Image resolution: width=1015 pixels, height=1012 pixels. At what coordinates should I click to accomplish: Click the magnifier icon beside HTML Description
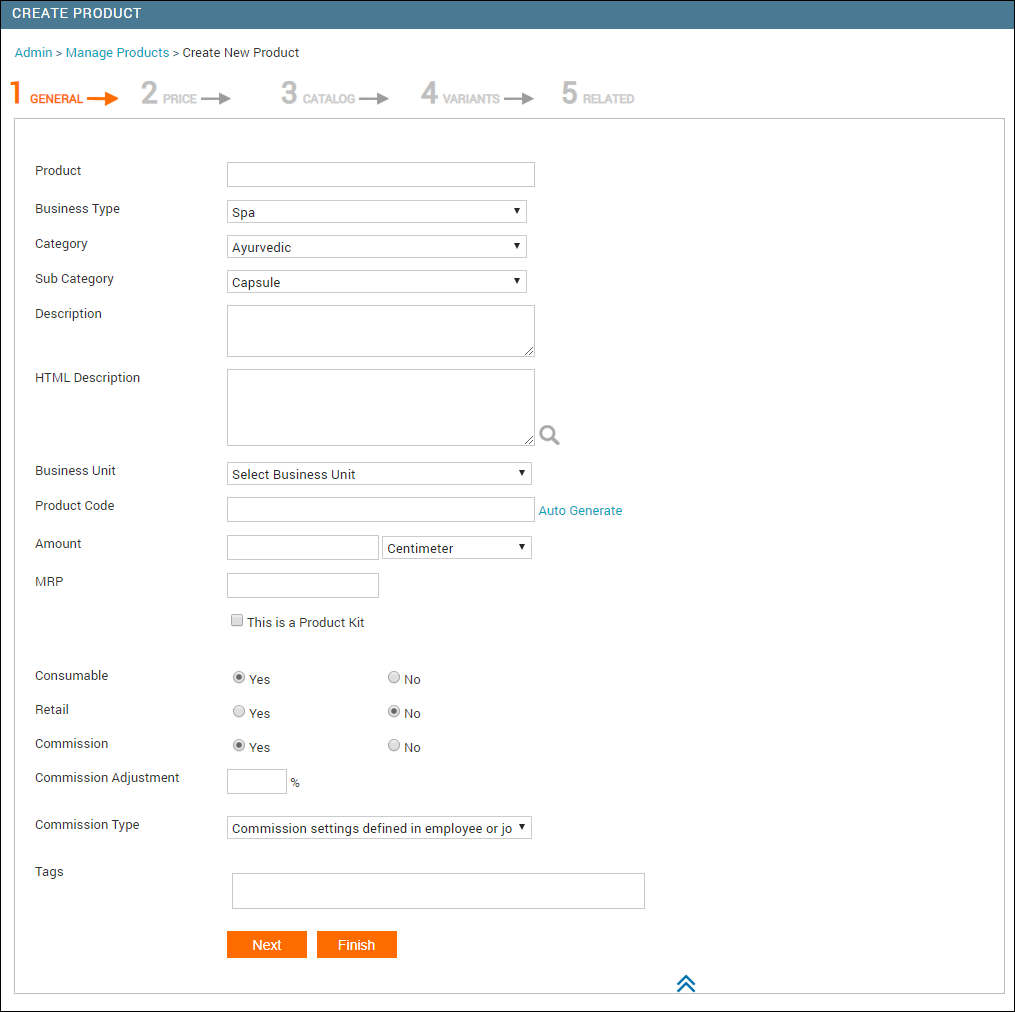tap(549, 435)
